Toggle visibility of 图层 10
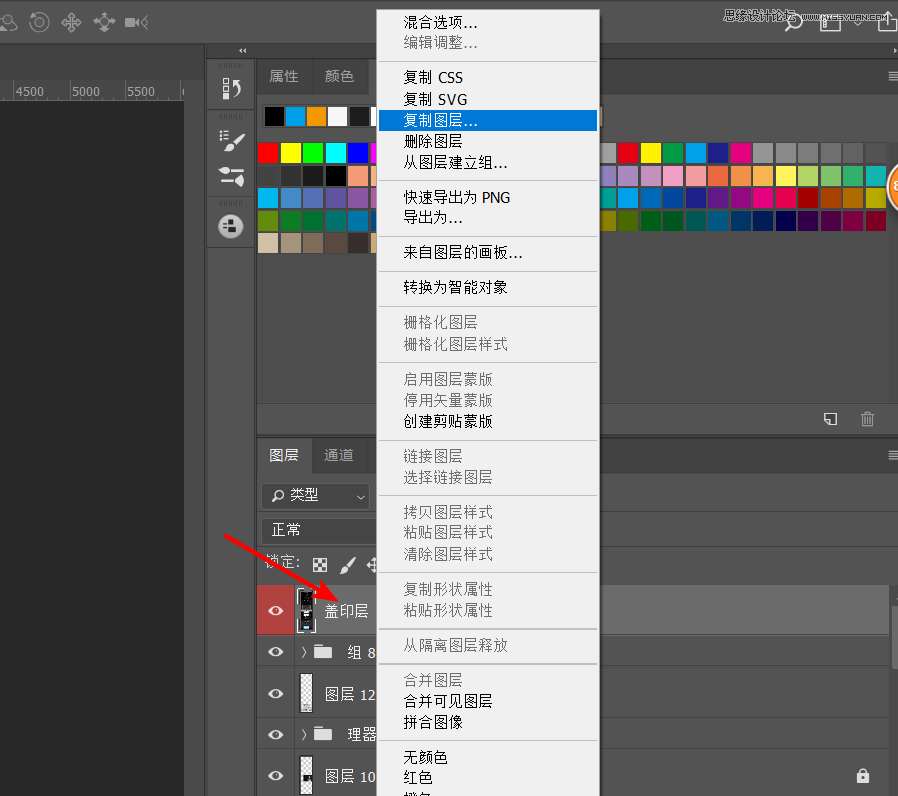898x796 pixels. (276, 775)
